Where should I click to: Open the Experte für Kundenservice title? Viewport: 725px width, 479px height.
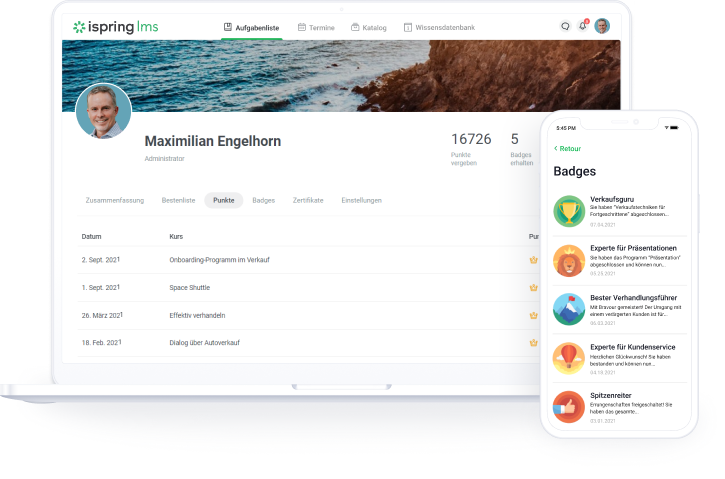tap(633, 347)
